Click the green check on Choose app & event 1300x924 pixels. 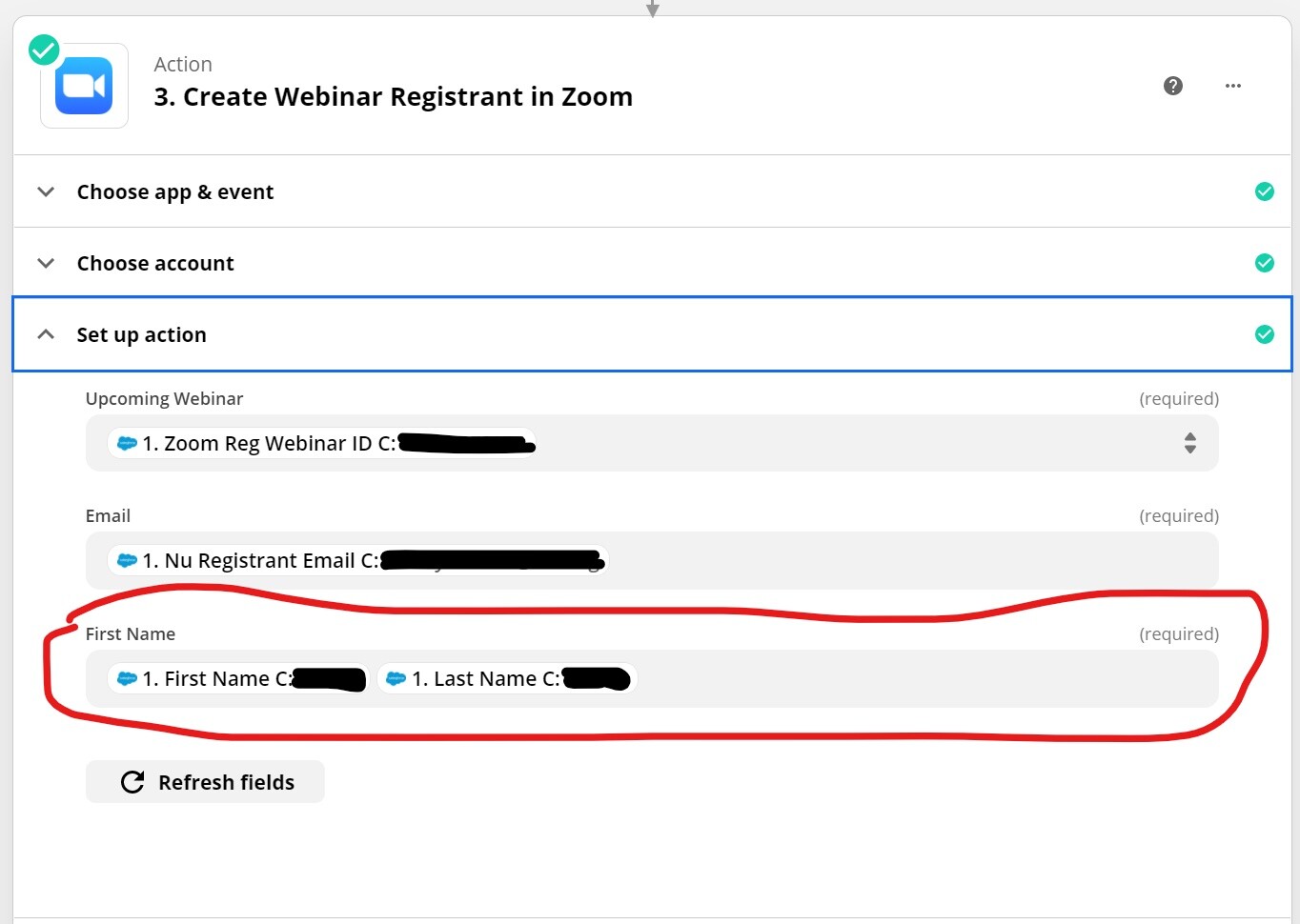point(1265,191)
